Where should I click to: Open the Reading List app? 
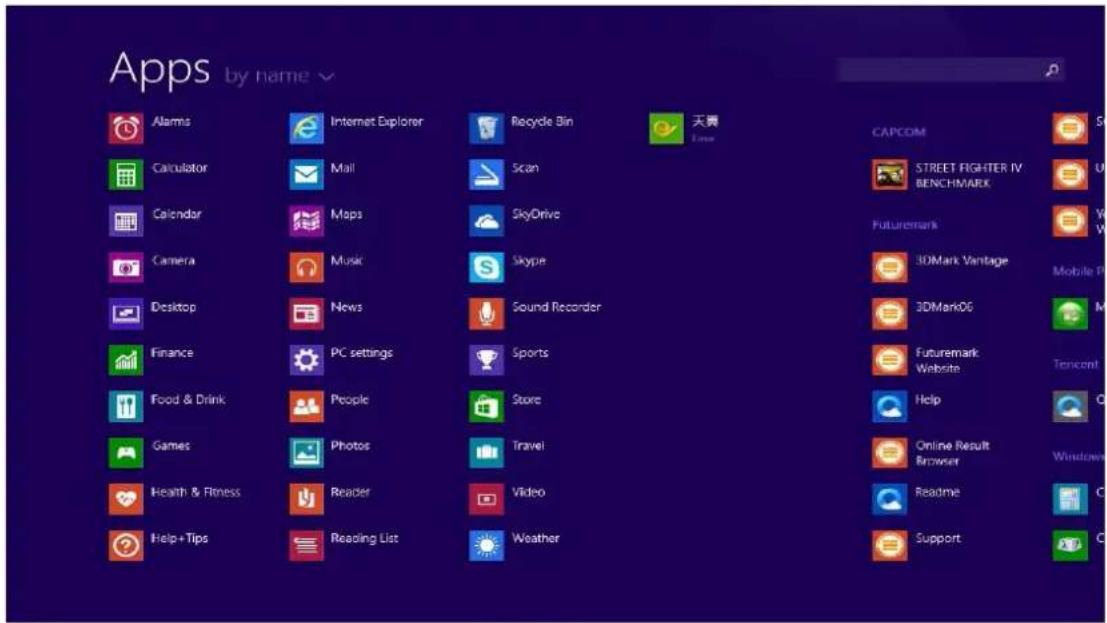pos(306,545)
